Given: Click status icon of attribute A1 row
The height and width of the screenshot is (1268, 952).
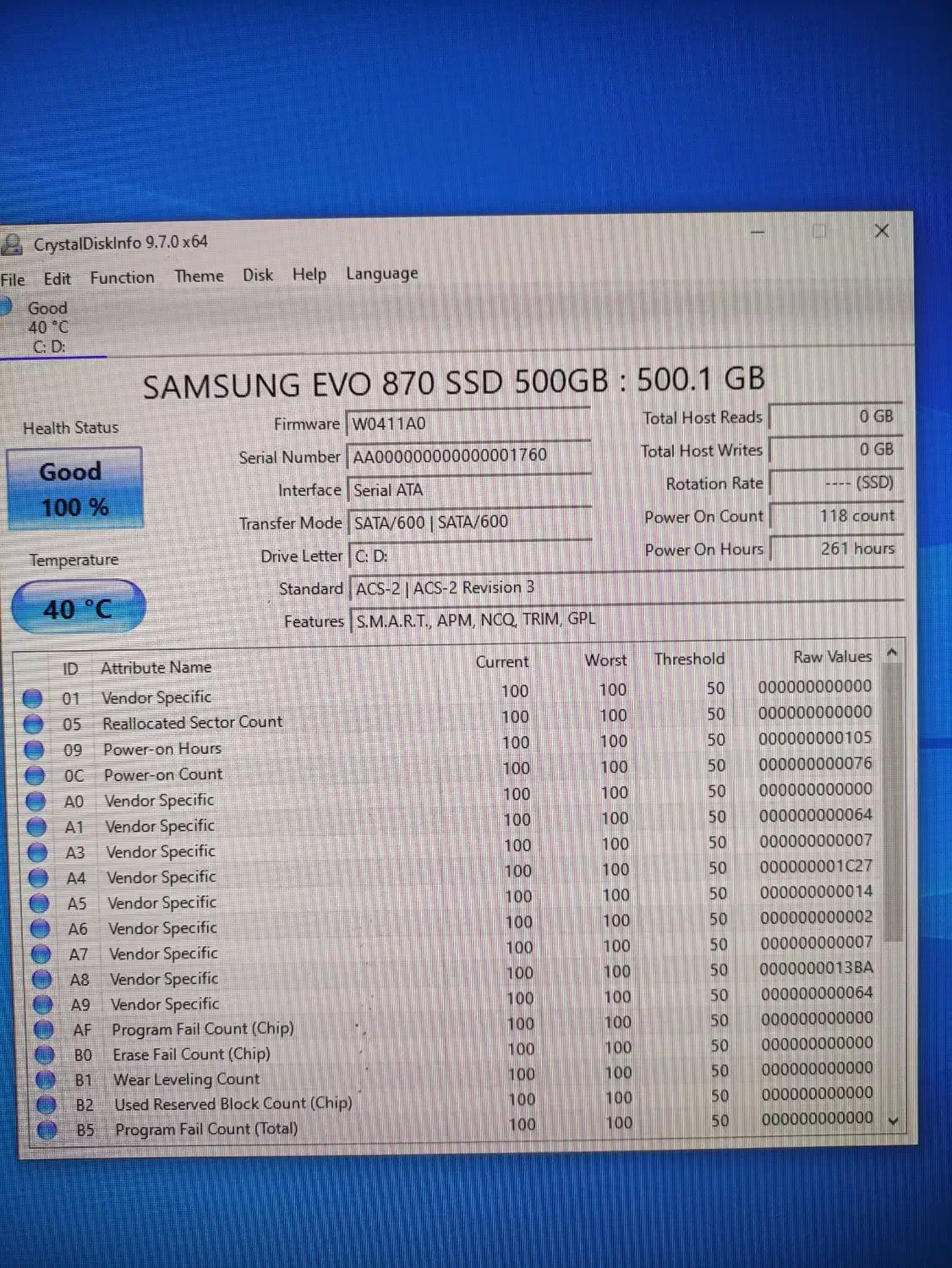Looking at the screenshot, I should point(36,827).
